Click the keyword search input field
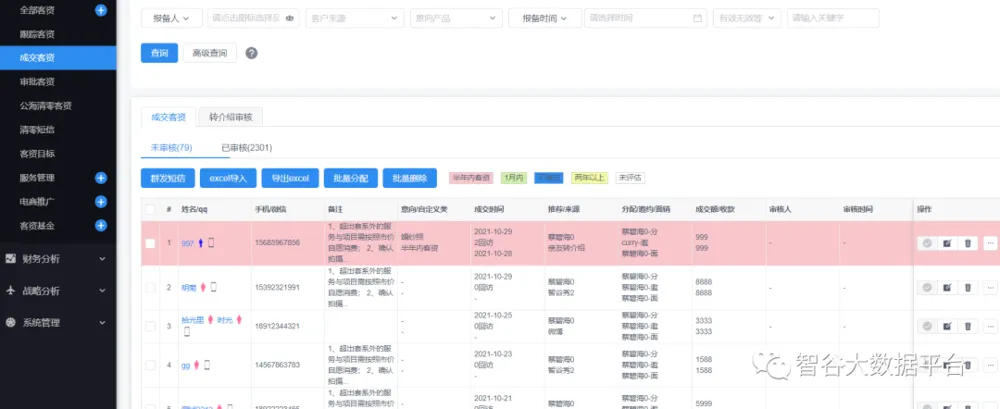 coord(833,18)
